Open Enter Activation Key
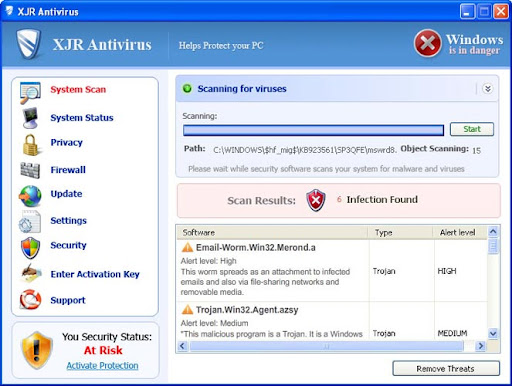 click(95, 274)
